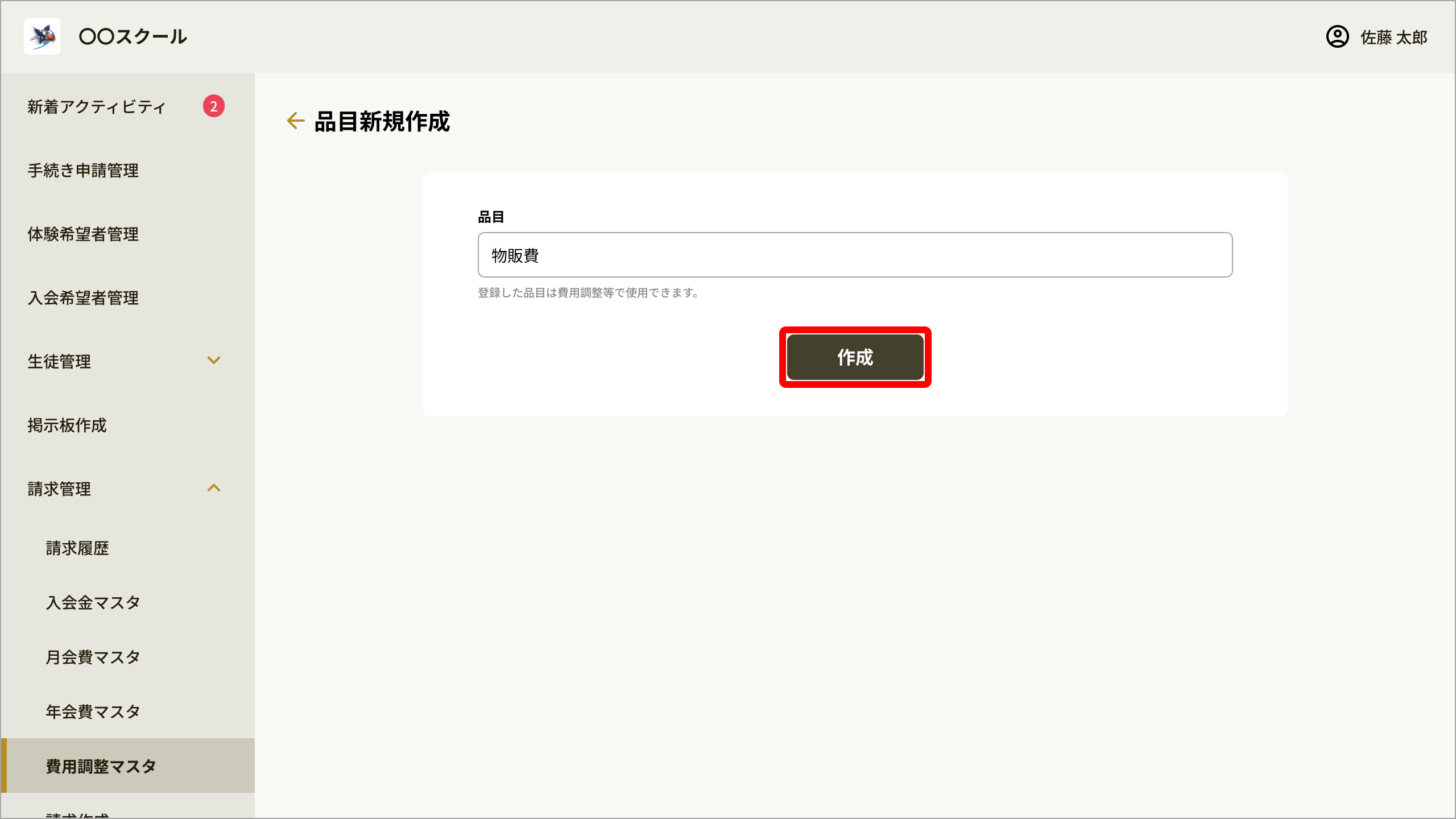Go back using the arrow icon
Image resolution: width=1456 pixels, height=819 pixels.
point(295,121)
